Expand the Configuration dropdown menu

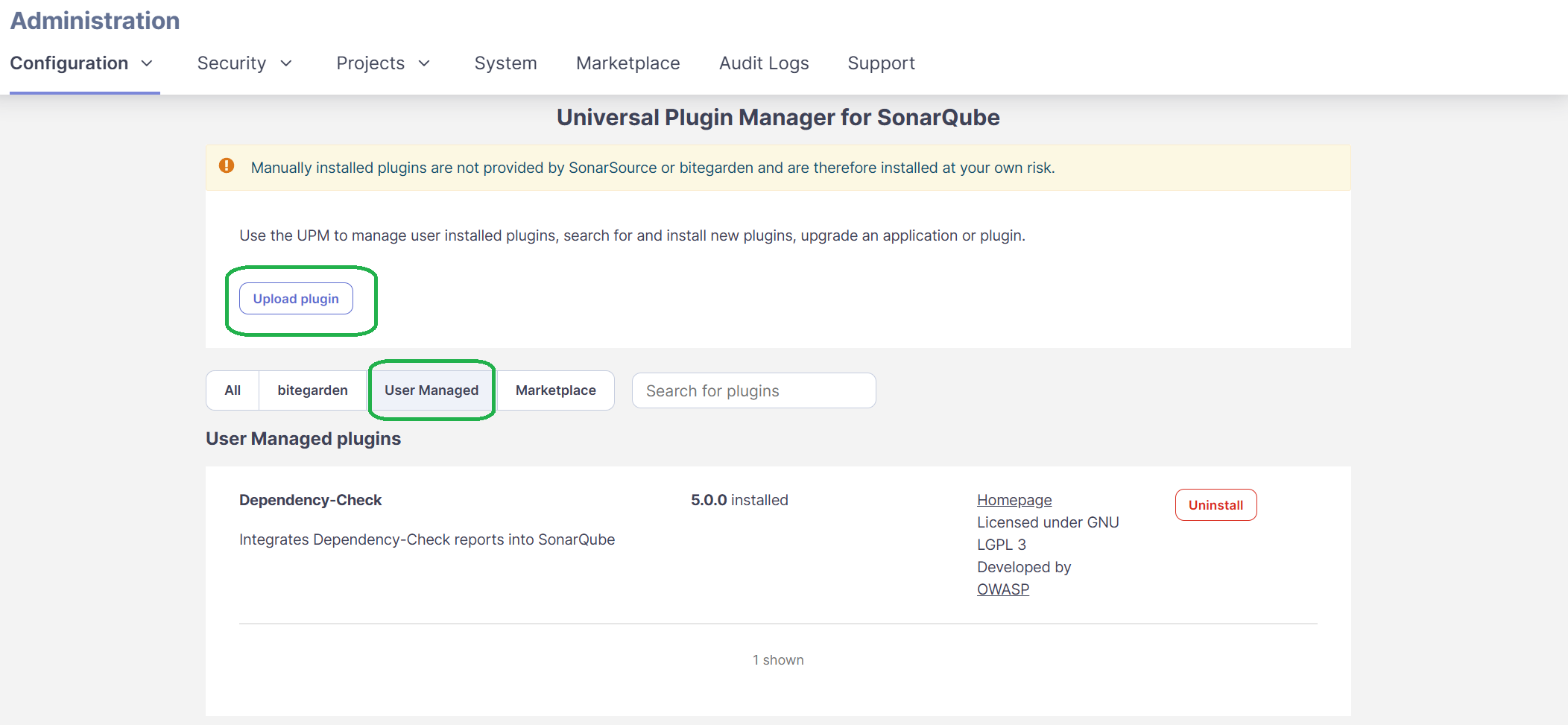81,63
